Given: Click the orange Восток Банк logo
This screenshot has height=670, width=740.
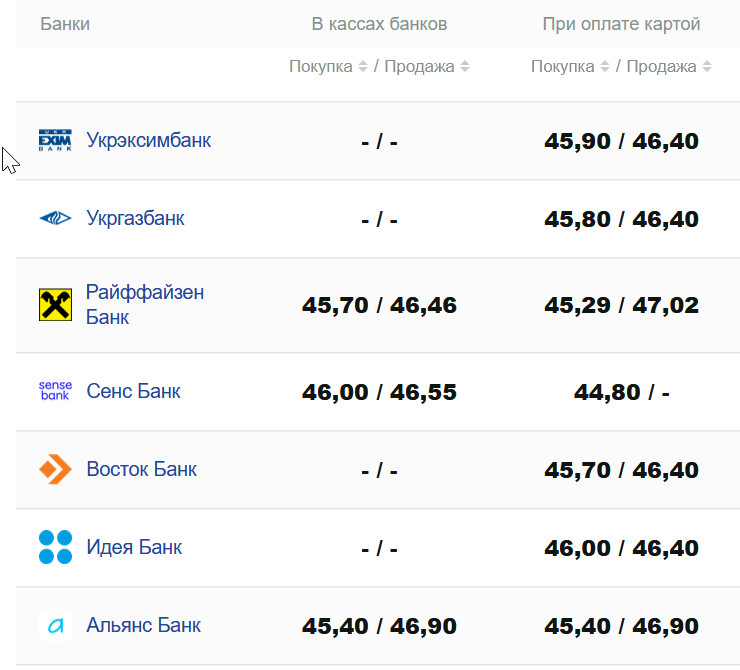Looking at the screenshot, I should tap(55, 469).
